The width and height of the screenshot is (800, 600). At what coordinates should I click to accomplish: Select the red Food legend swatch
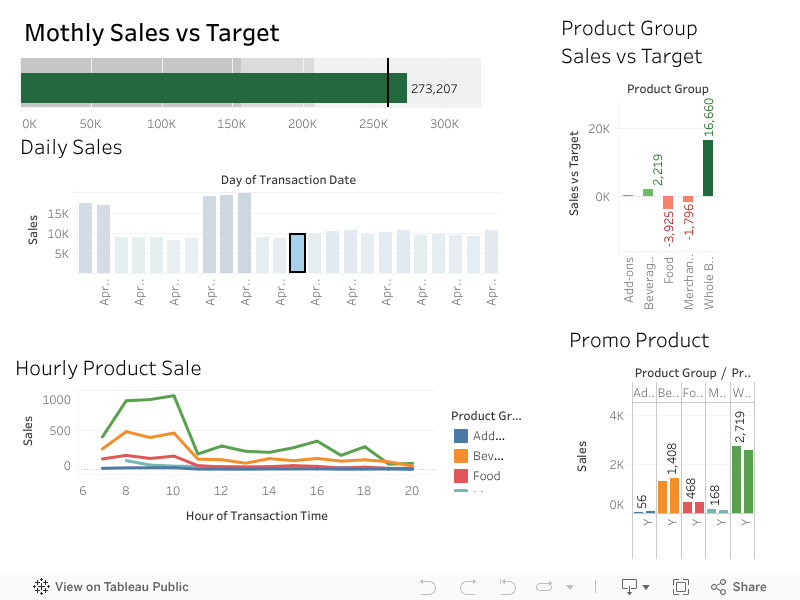click(461, 476)
